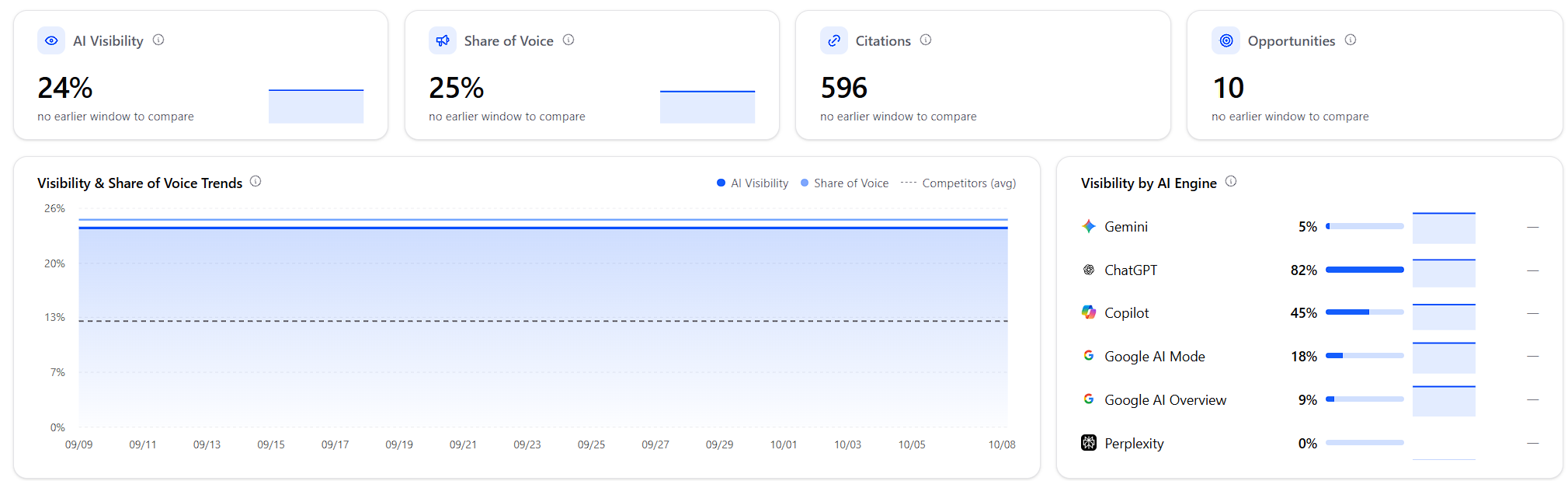The image size is (1568, 481).
Task: Select the Copilot engine label
Action: point(1127,312)
